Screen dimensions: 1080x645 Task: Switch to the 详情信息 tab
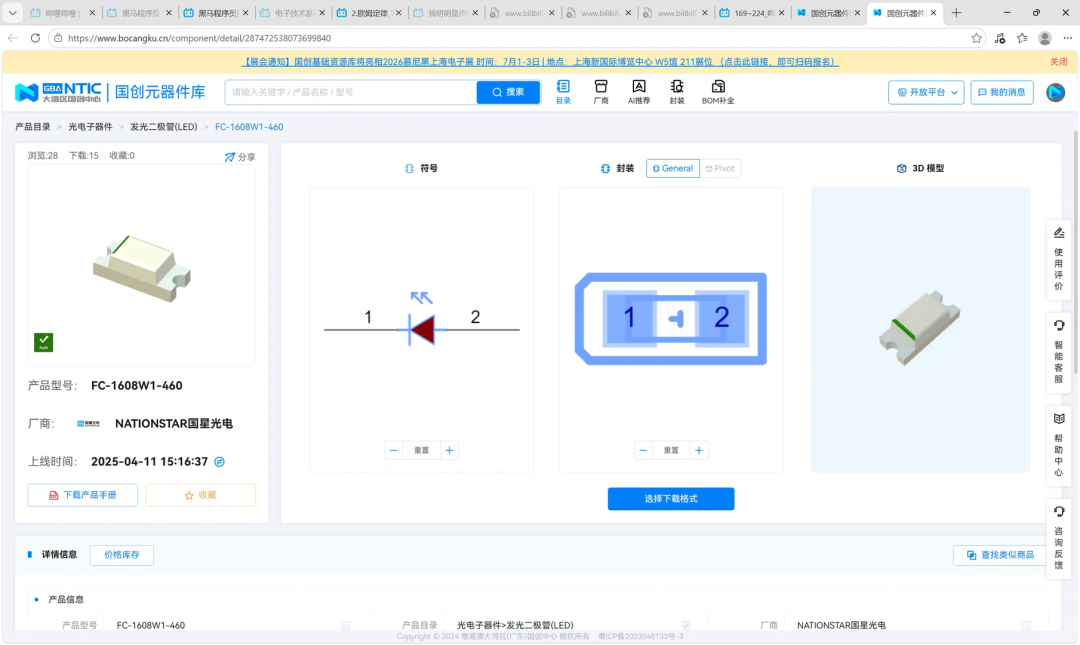click(x=59, y=555)
